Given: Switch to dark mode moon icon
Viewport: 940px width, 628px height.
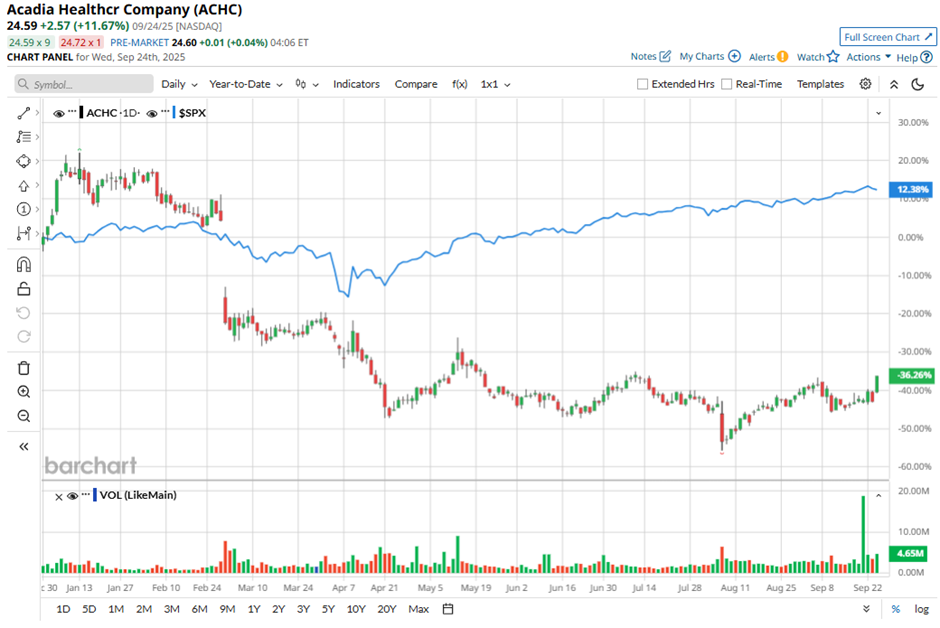Looking at the screenshot, I should coord(917,84).
